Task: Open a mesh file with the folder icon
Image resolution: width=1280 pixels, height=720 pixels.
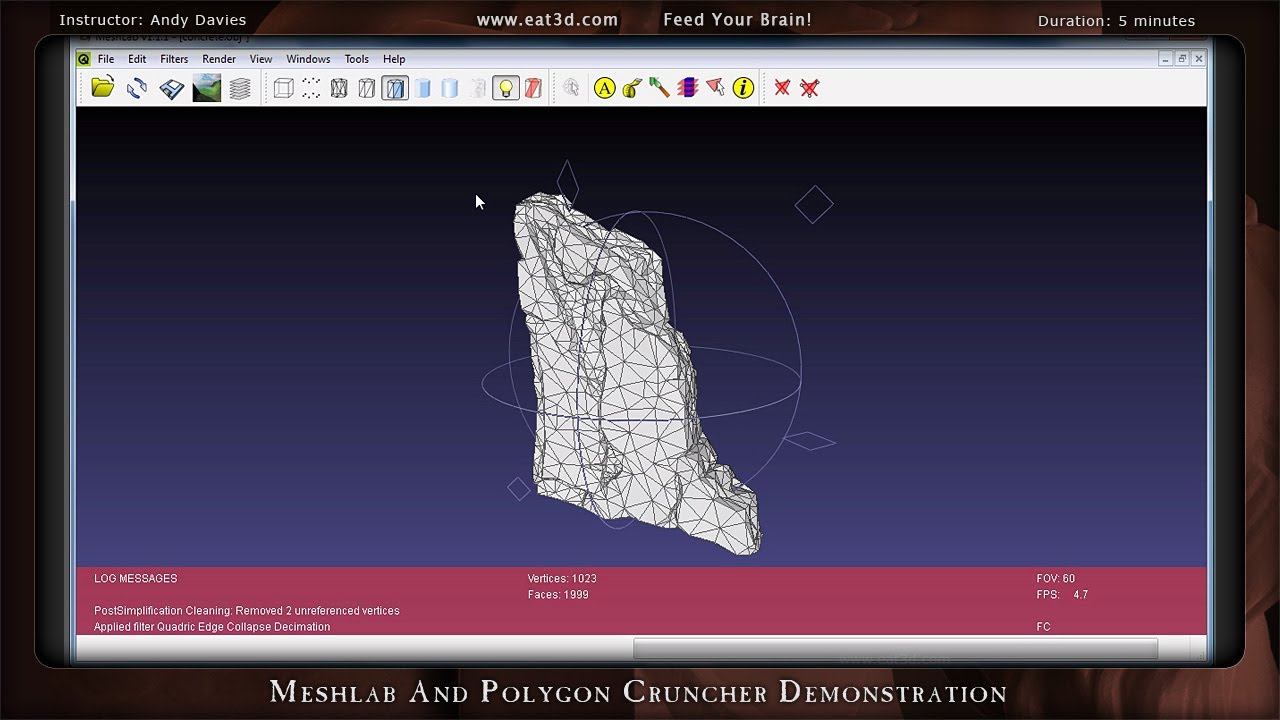Action: [102, 88]
